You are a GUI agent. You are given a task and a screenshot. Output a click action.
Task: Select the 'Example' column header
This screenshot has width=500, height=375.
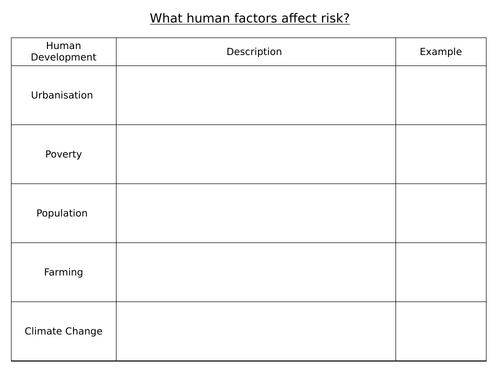click(x=441, y=51)
